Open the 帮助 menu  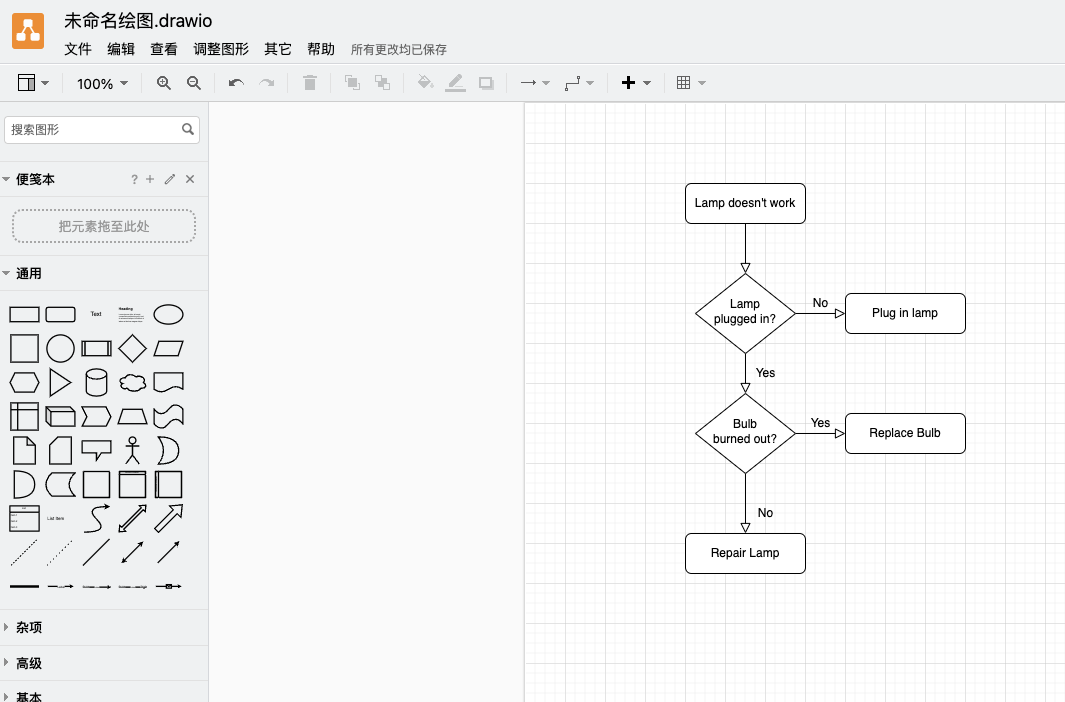click(321, 48)
